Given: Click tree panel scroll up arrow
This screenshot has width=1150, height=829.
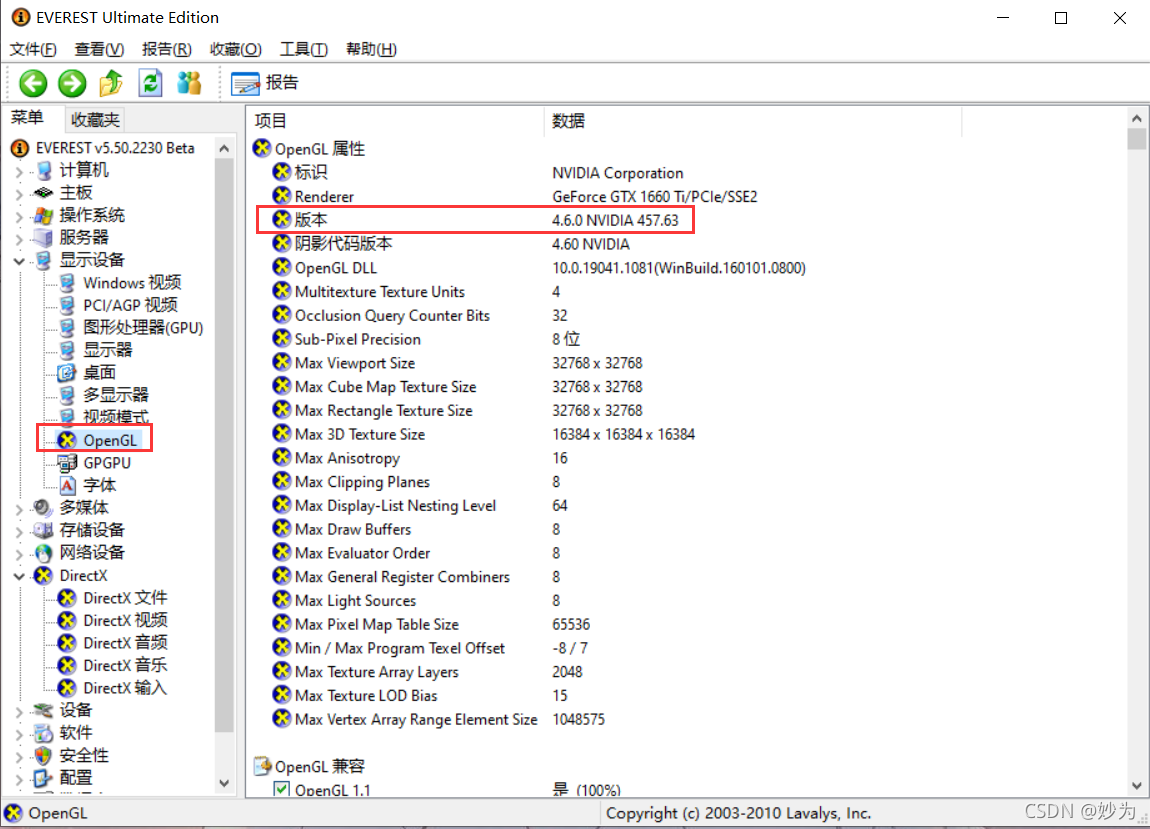Looking at the screenshot, I should (224, 149).
